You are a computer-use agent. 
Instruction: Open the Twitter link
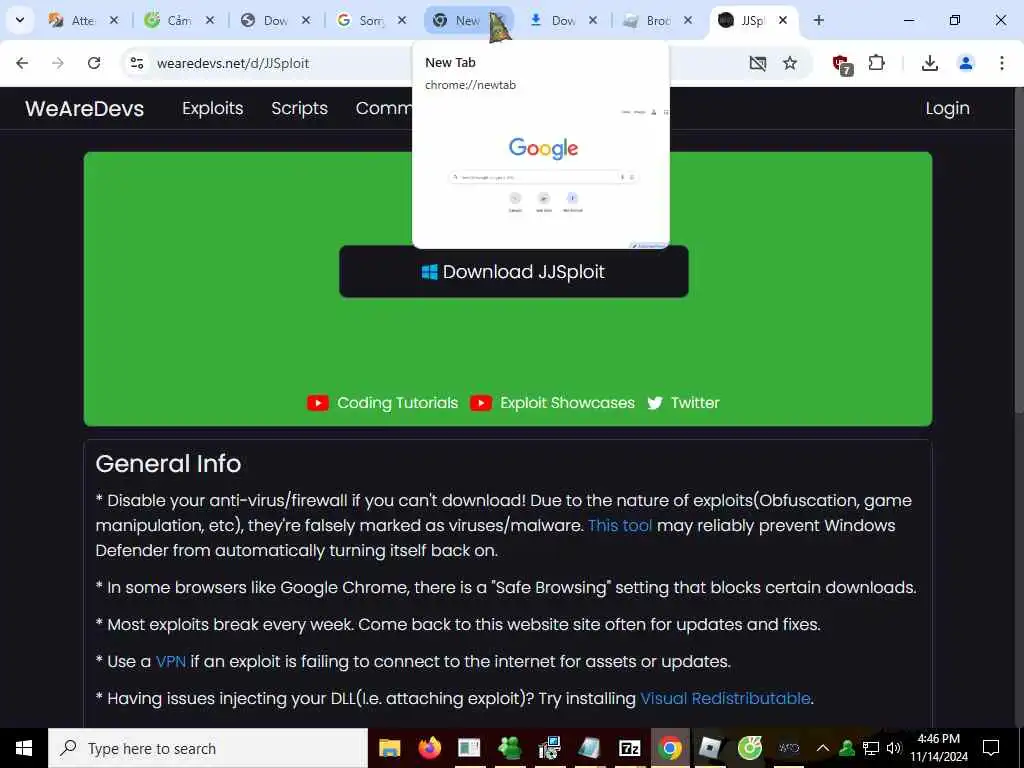point(683,403)
